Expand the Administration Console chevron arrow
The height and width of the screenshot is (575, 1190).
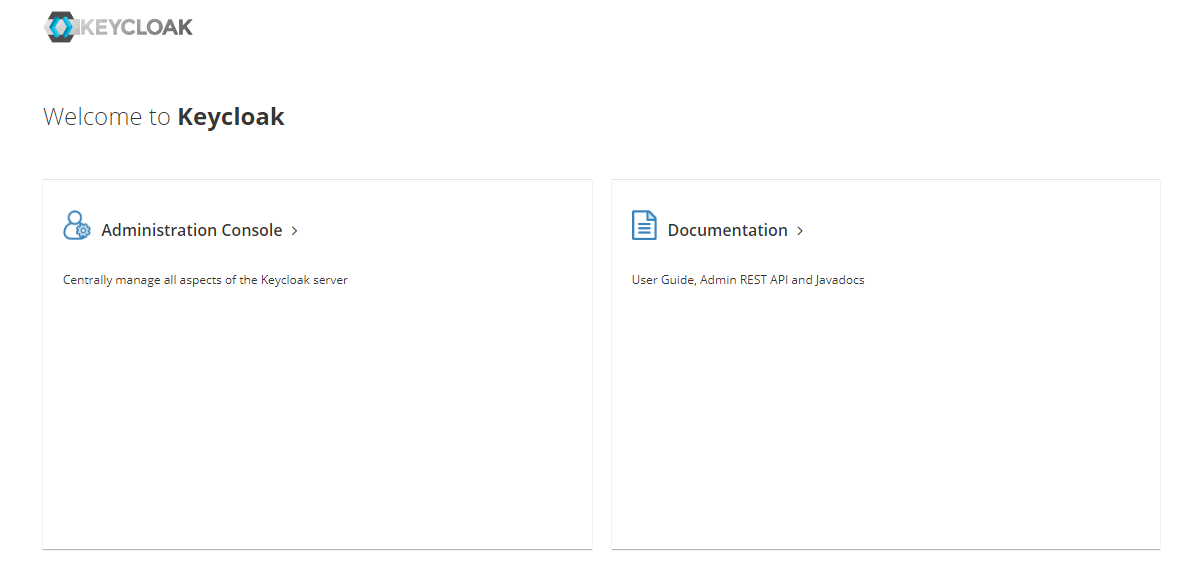(295, 231)
